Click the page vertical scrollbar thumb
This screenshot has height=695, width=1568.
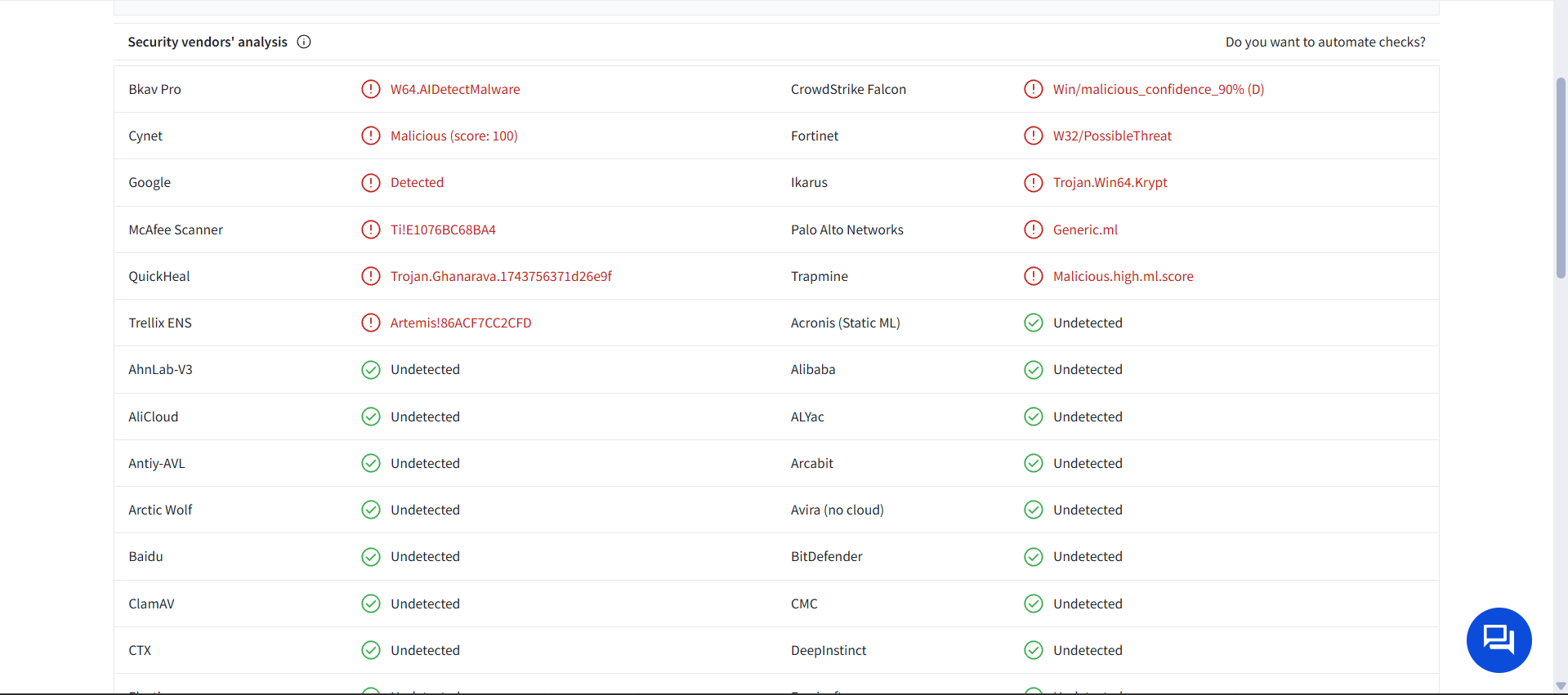click(1561, 177)
